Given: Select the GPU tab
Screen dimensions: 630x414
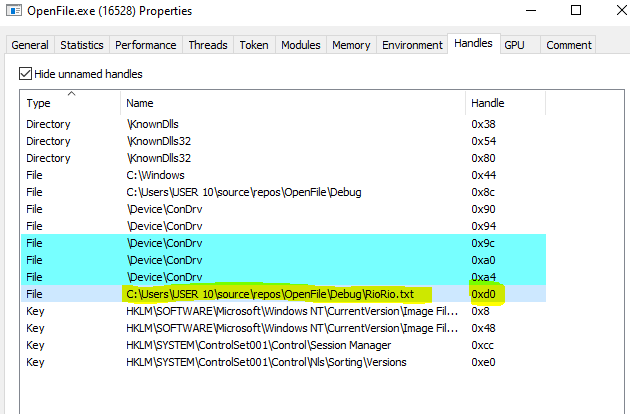Looking at the screenshot, I should [514, 45].
